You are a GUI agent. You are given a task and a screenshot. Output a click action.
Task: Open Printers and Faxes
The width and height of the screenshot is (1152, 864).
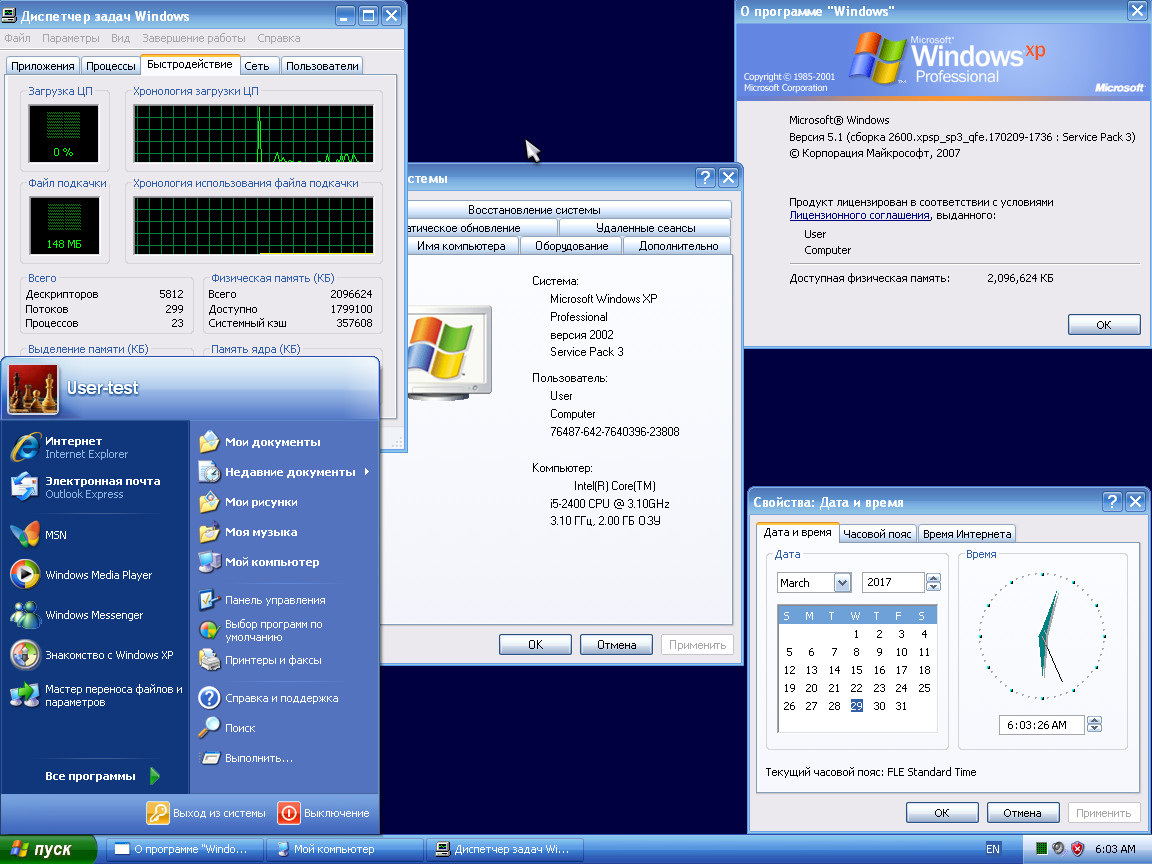272,660
